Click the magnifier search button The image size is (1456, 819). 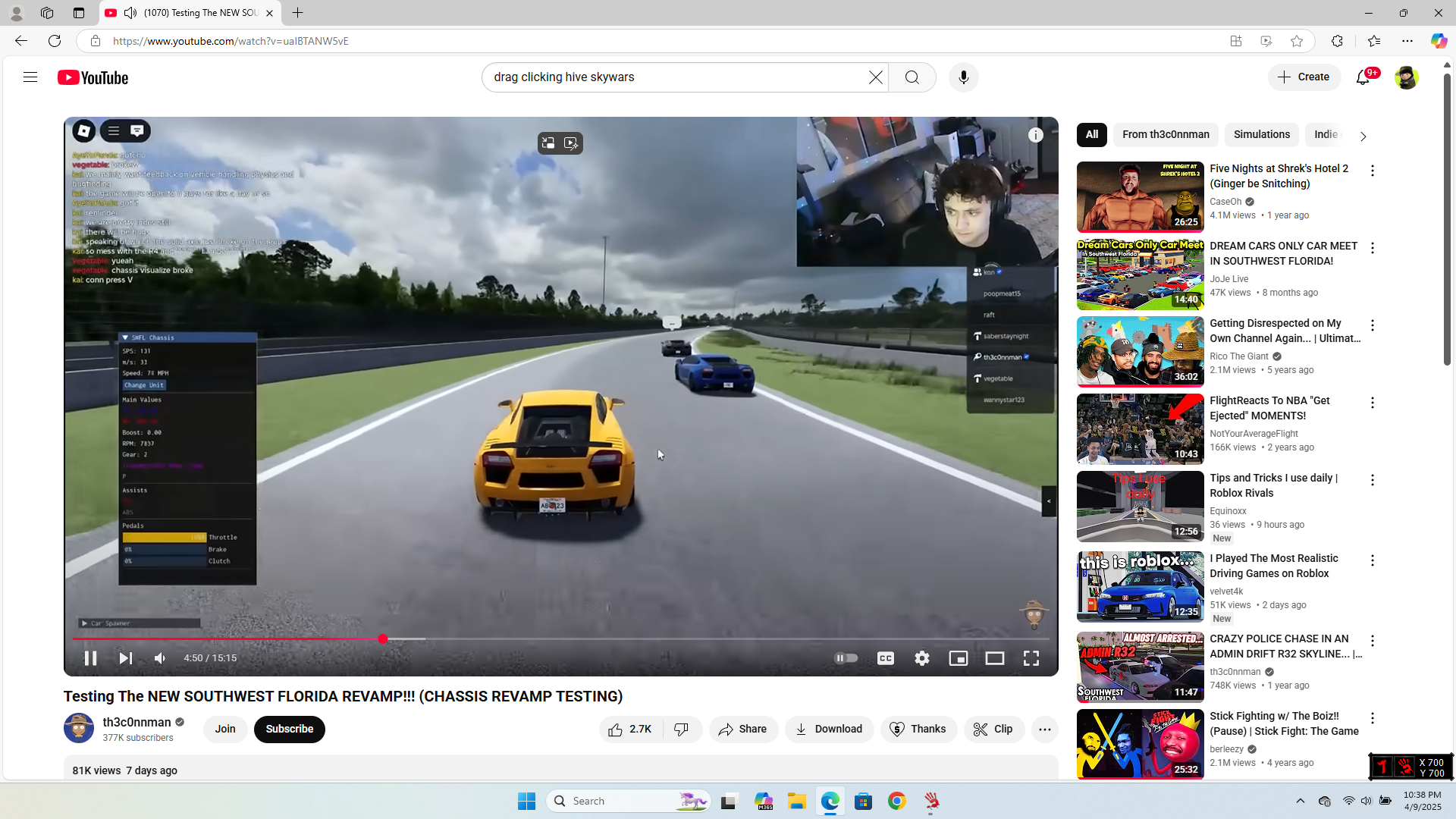click(x=912, y=77)
